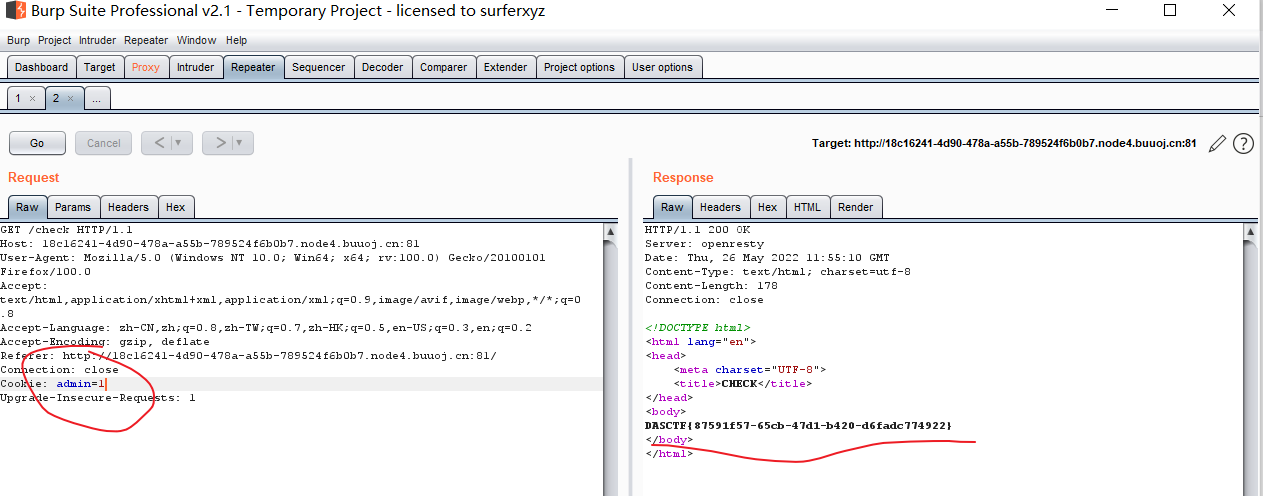Select the Repeater tool tab
1263x496 pixels.
click(253, 67)
